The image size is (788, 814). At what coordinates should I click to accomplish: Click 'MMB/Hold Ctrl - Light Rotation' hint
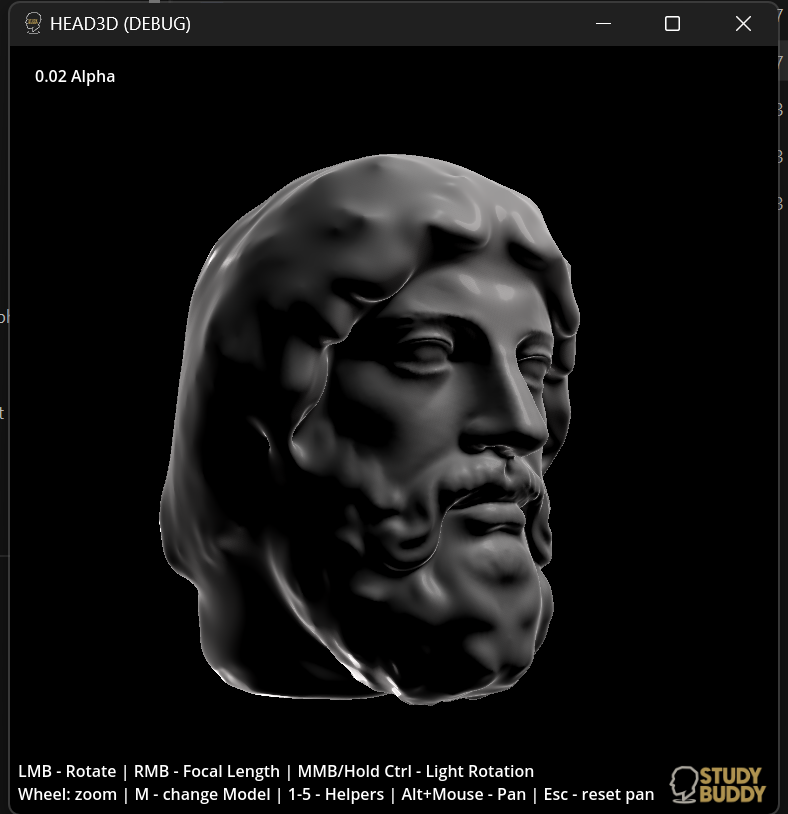[x=416, y=771]
